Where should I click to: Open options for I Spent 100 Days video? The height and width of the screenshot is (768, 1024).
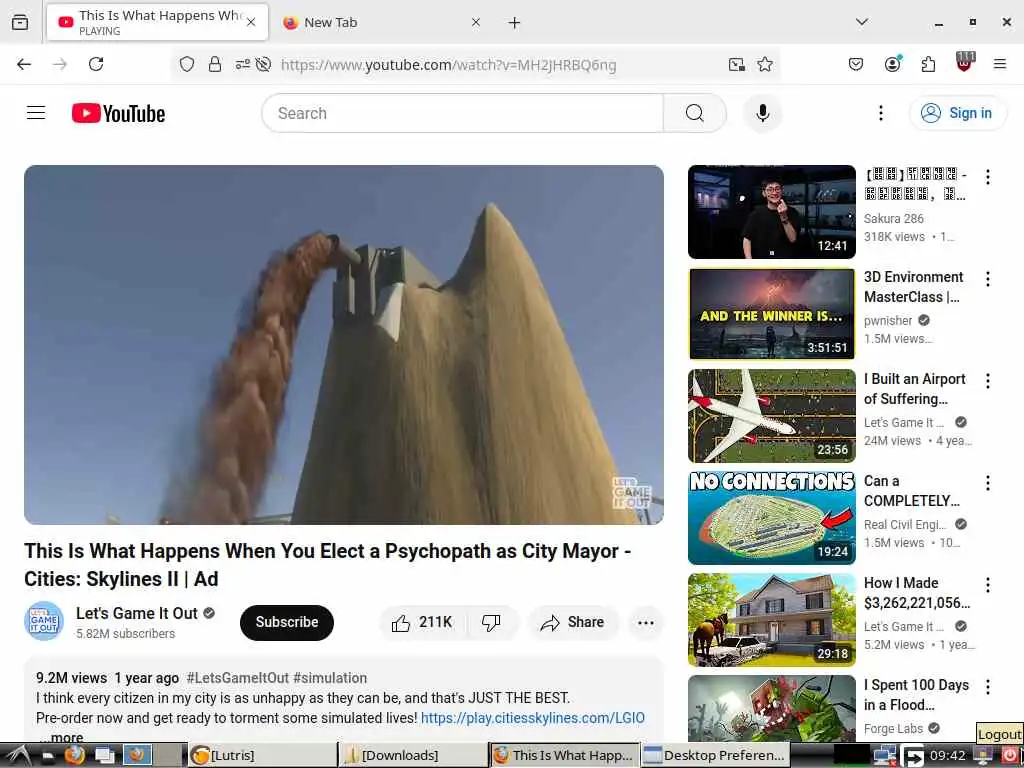pos(987,686)
